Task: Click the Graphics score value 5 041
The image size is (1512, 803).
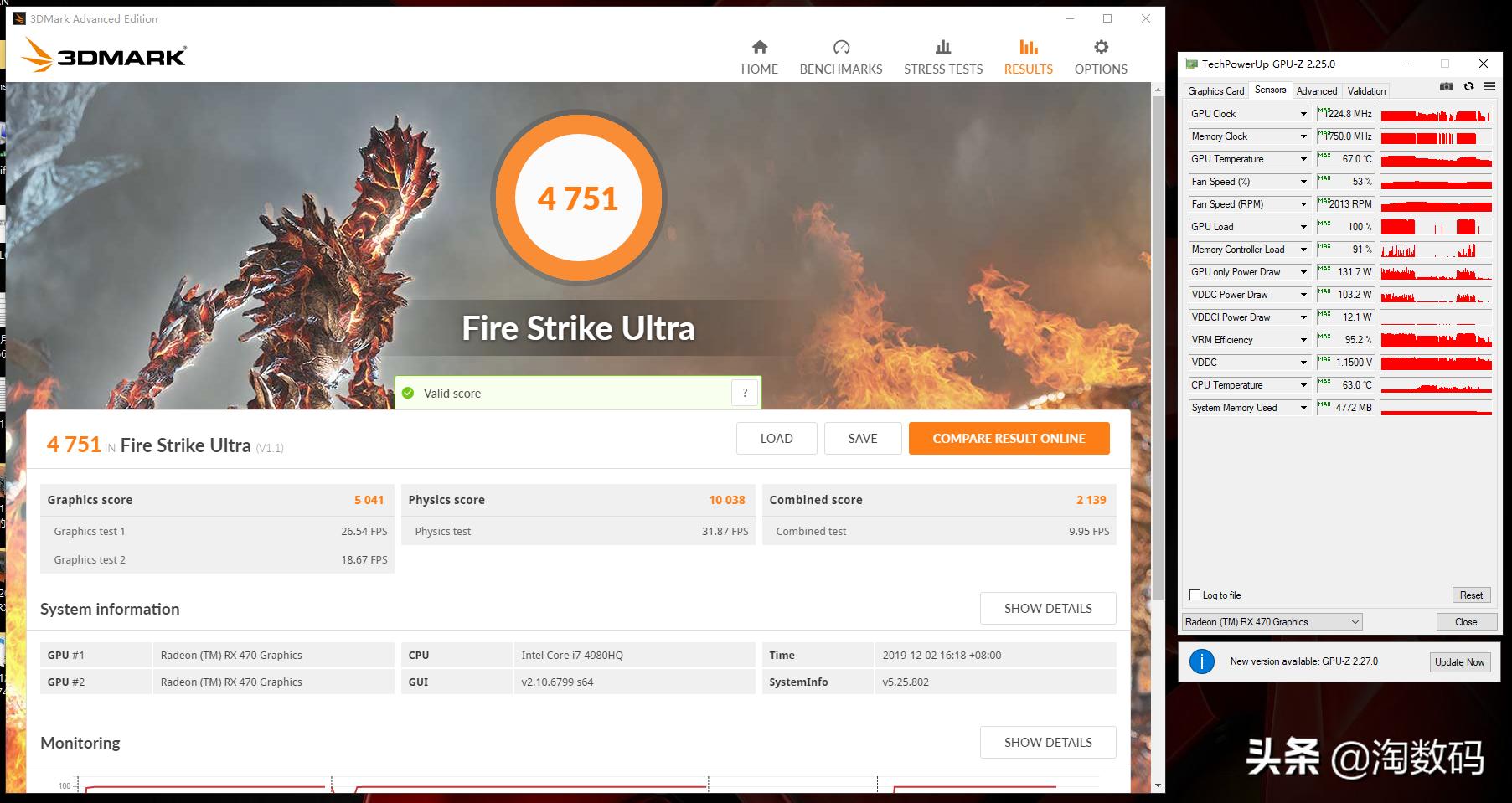Action: (x=369, y=500)
